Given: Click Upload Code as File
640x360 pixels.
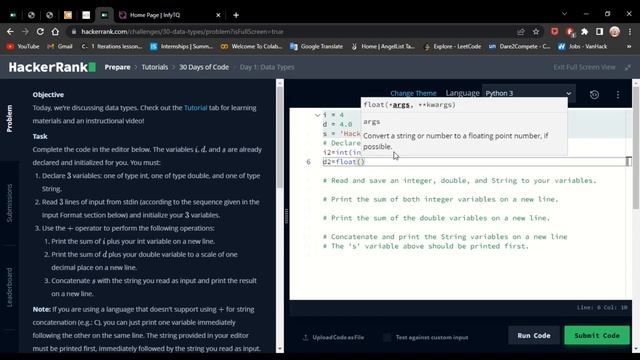Looking at the screenshot, I should (x=333, y=337).
